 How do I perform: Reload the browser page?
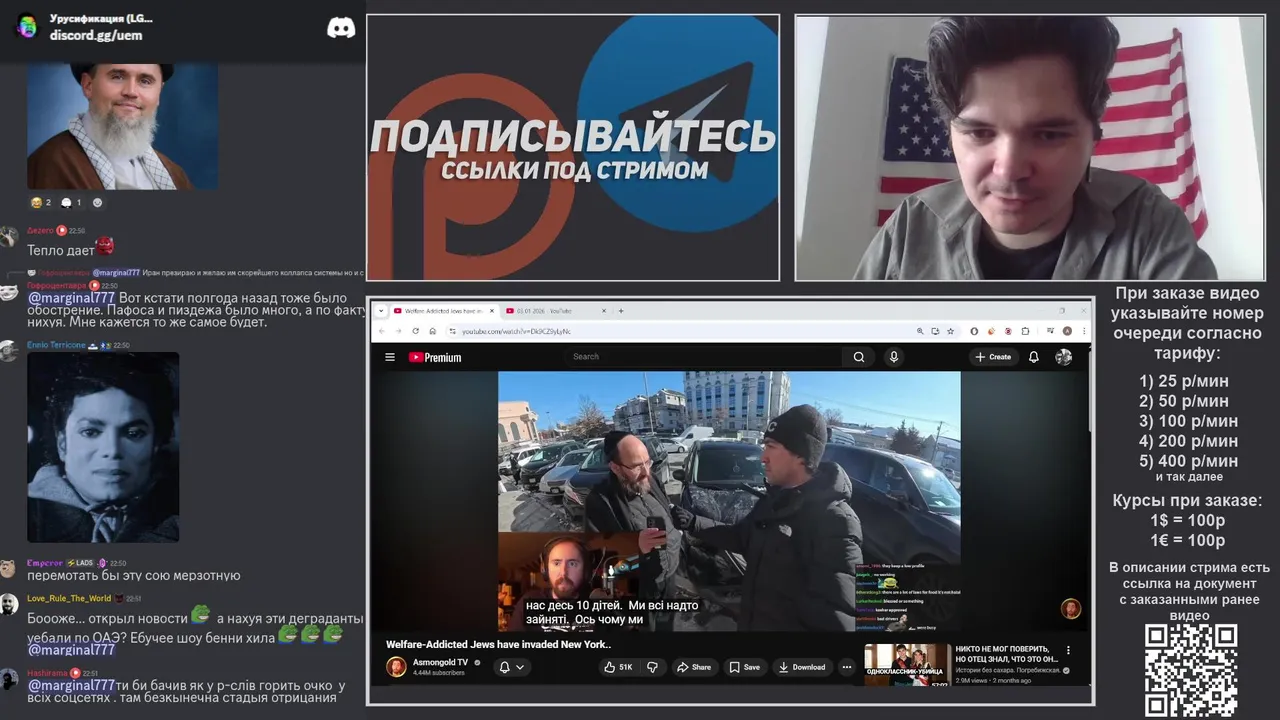[x=416, y=331]
